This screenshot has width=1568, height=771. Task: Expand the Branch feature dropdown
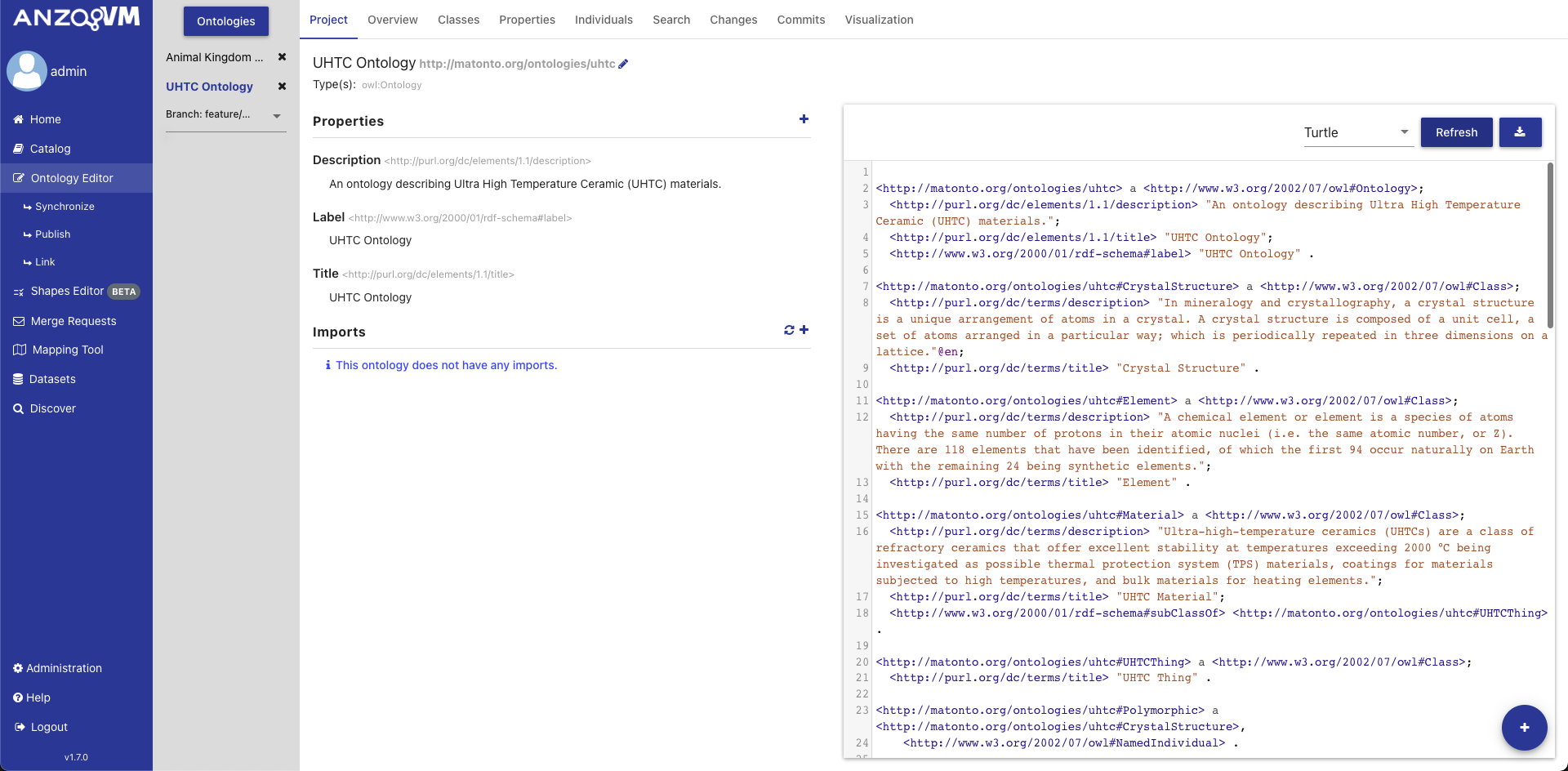(276, 115)
